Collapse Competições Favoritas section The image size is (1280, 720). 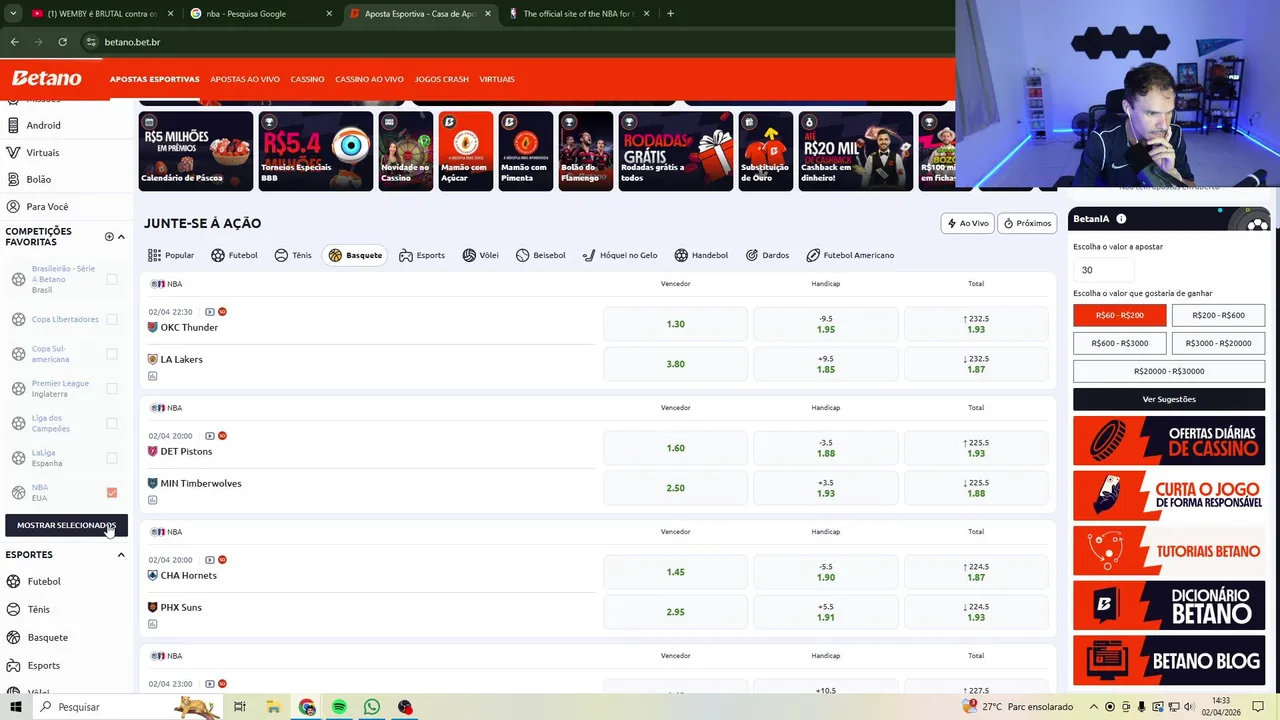click(121, 237)
